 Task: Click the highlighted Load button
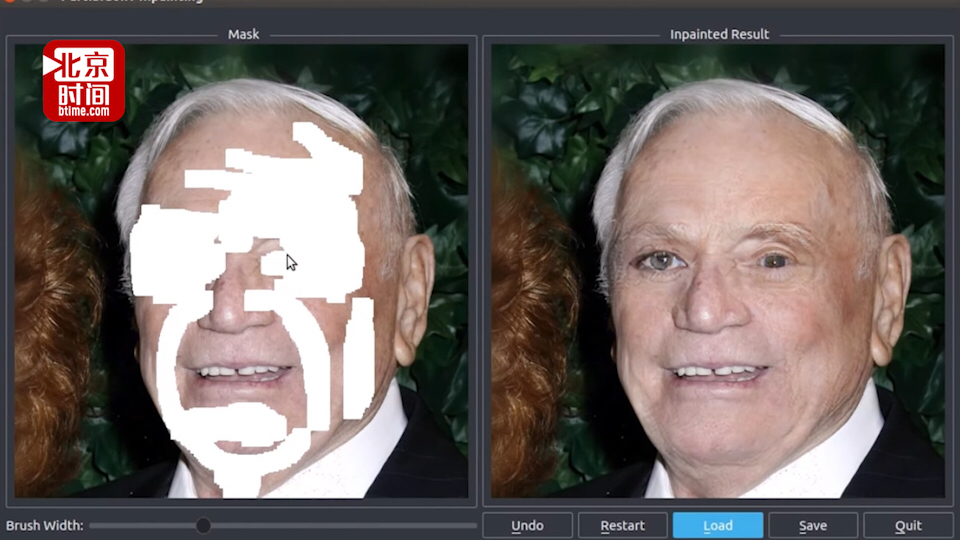point(718,525)
